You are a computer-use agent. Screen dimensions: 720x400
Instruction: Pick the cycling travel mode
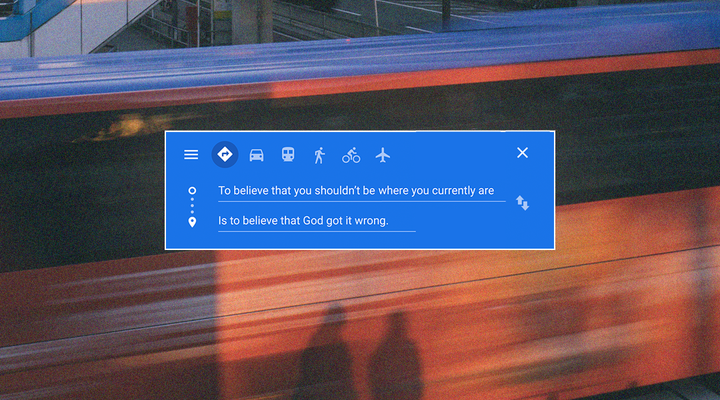(x=351, y=155)
